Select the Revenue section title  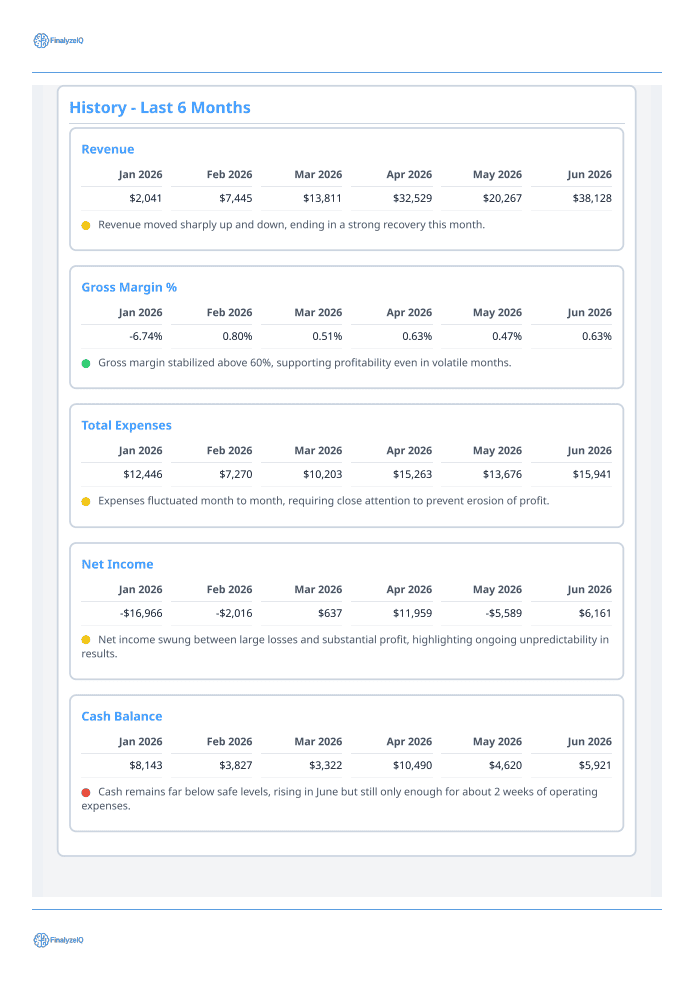(108, 150)
